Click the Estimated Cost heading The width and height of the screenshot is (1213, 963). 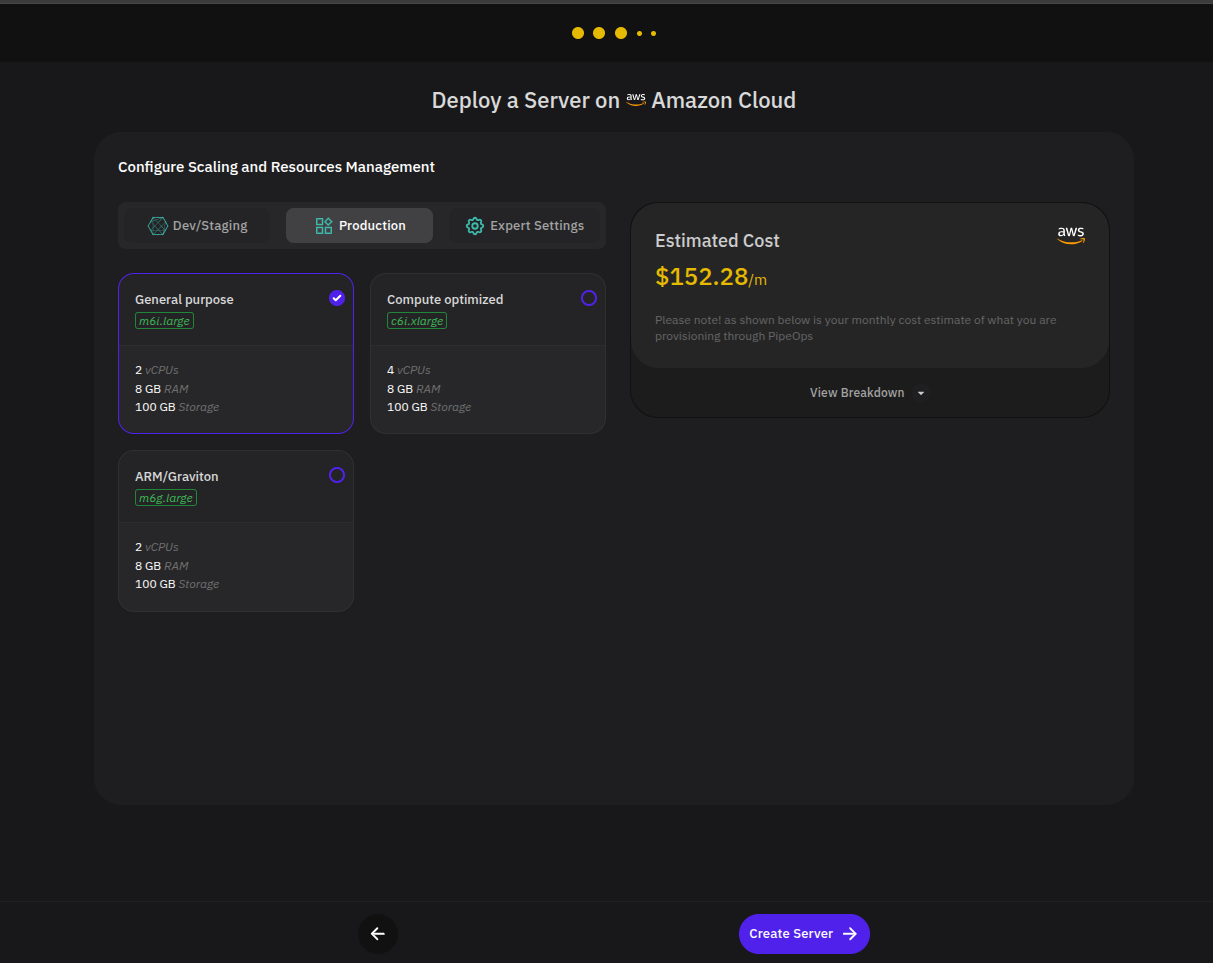717,241
